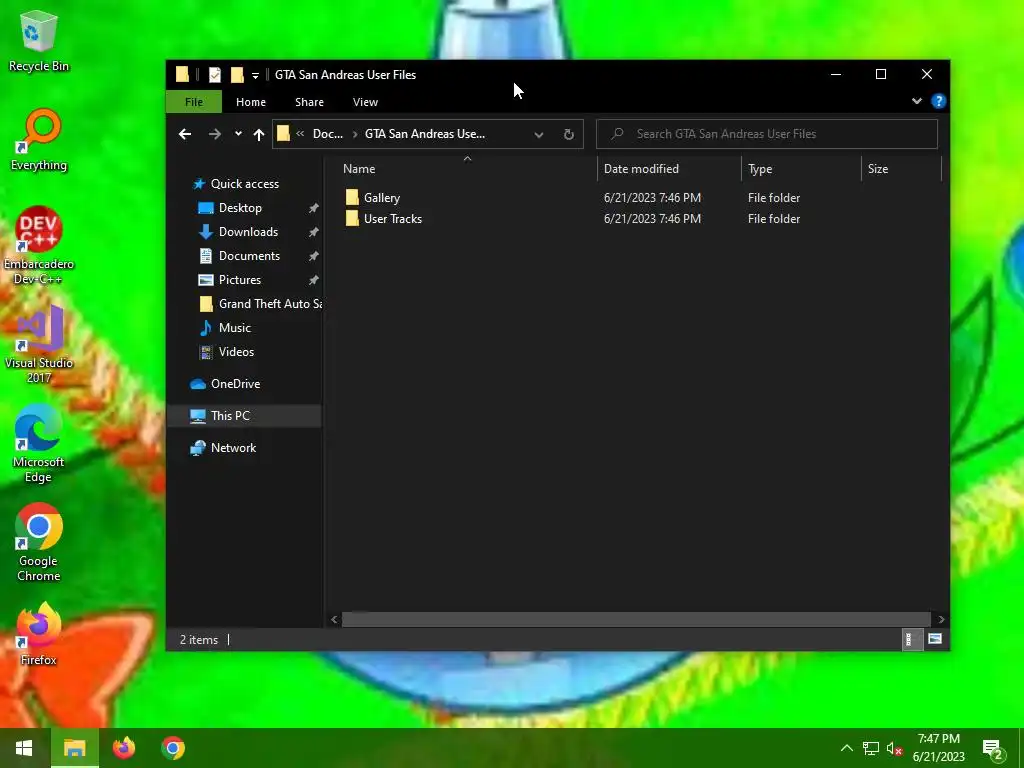The height and width of the screenshot is (768, 1024).
Task: Select the Gallery folder
Action: (x=382, y=198)
